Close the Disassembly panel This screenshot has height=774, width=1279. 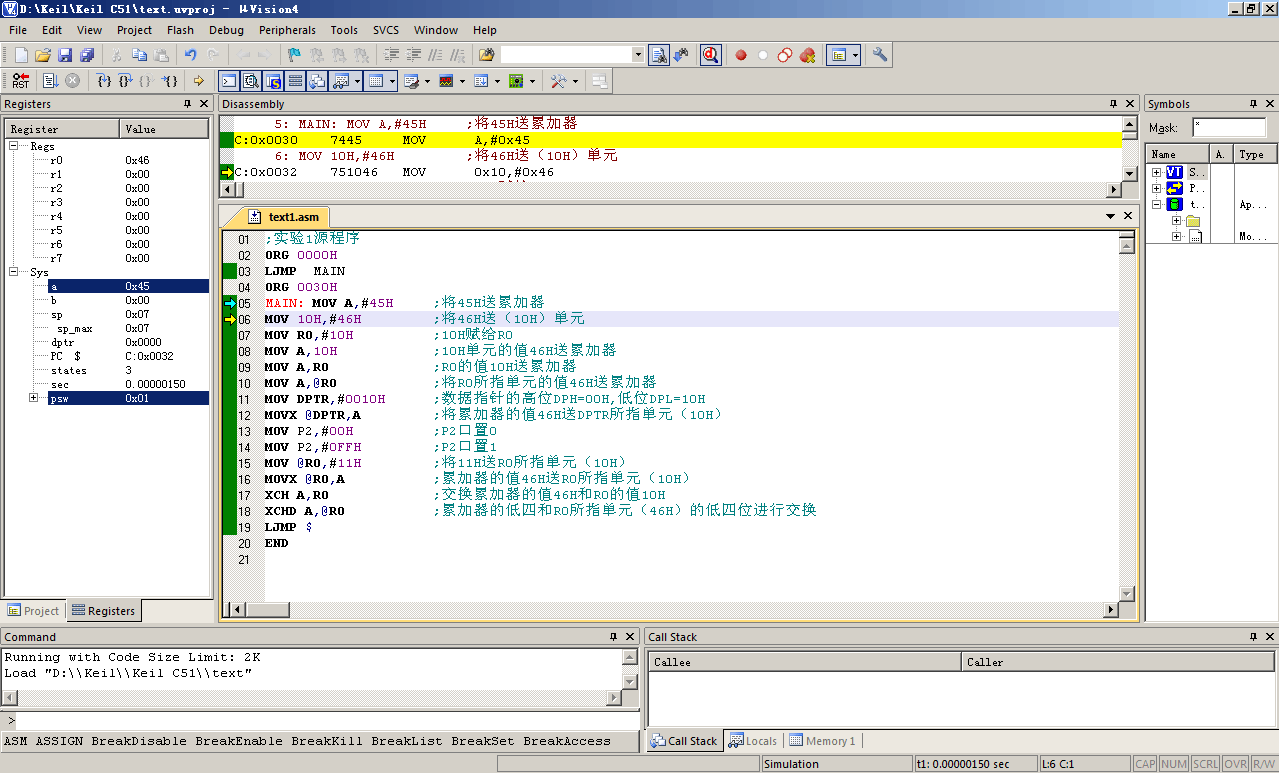1129,104
